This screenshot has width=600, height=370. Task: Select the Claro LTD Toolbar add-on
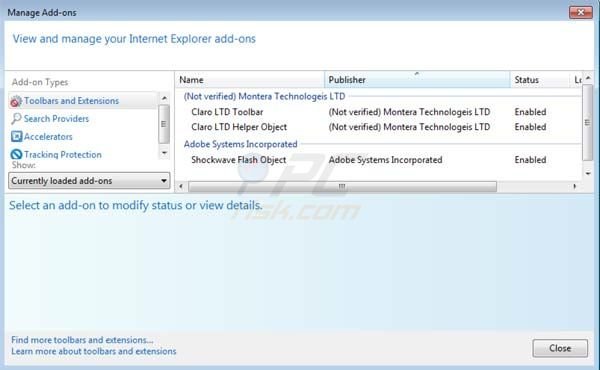(x=227, y=112)
